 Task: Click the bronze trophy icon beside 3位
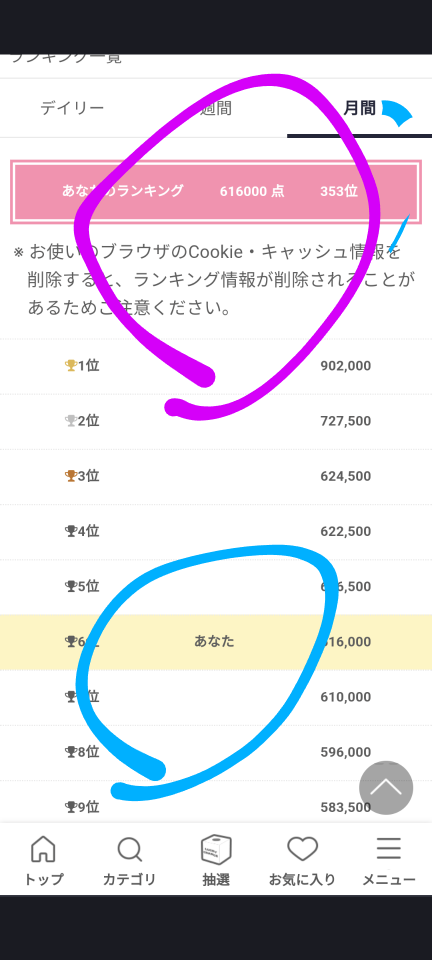[x=71, y=476]
